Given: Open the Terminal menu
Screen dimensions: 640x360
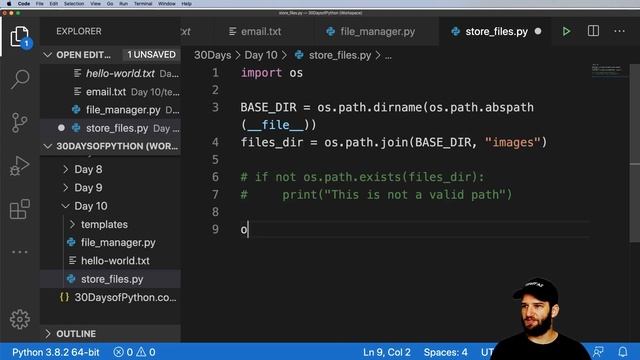Looking at the screenshot, I should 143,4.
